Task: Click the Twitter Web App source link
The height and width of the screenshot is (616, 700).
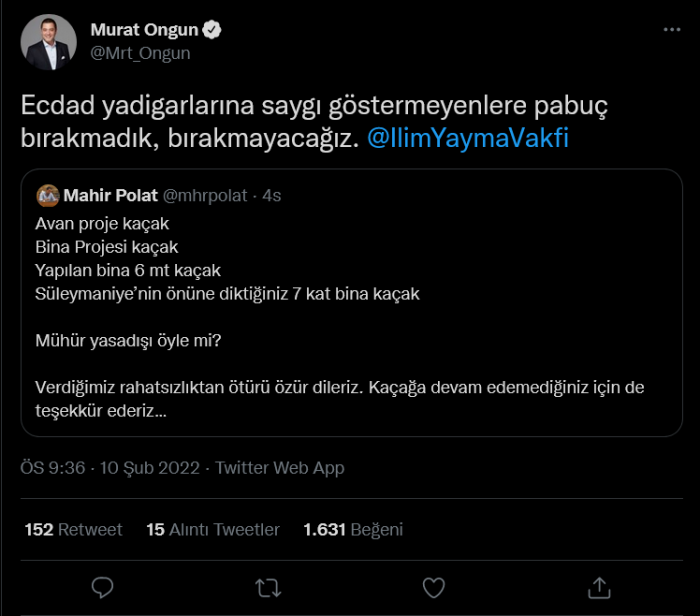Action: [280, 468]
